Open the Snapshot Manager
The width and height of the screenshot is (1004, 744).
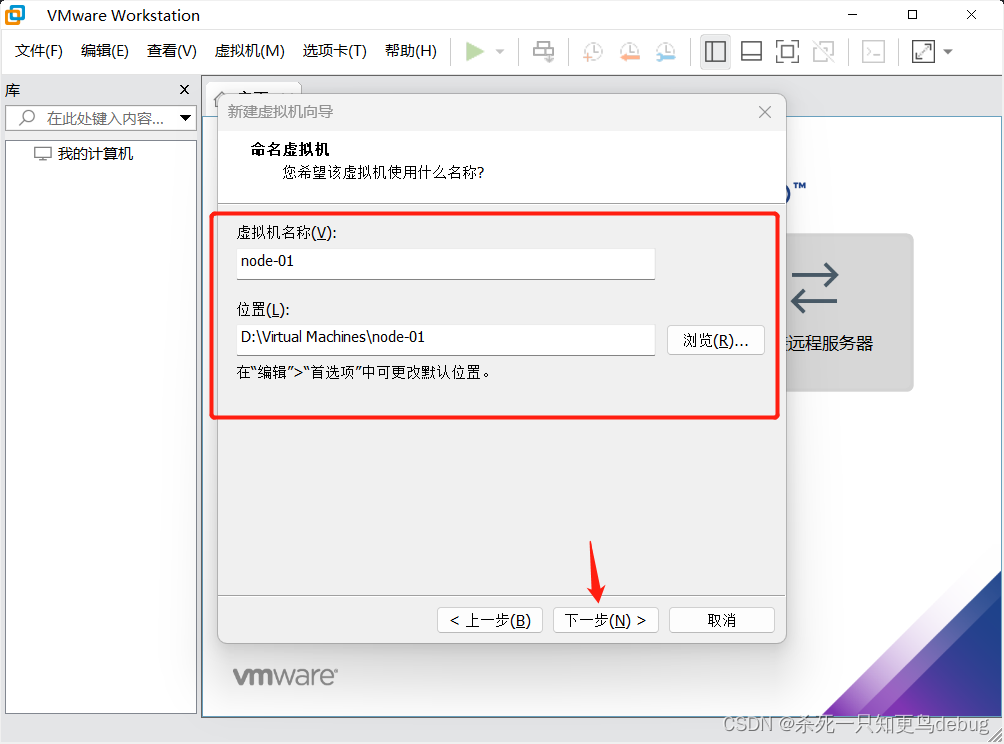665,51
